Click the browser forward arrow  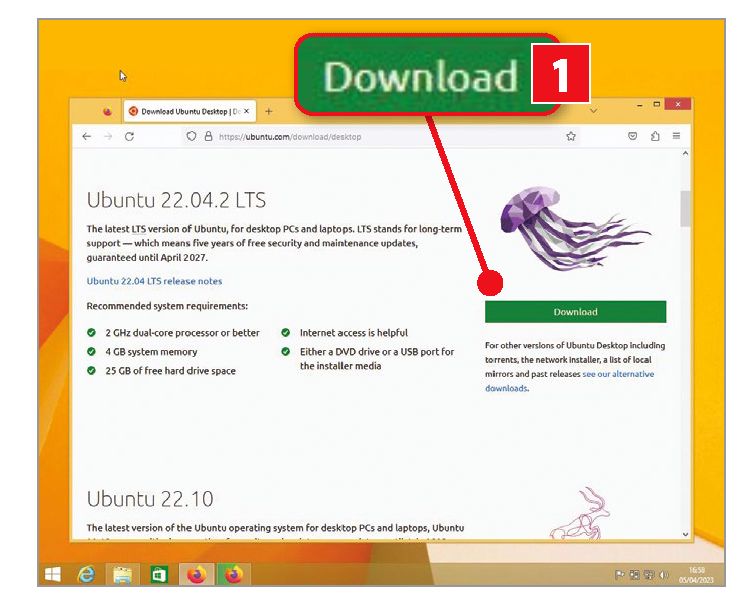[x=108, y=137]
